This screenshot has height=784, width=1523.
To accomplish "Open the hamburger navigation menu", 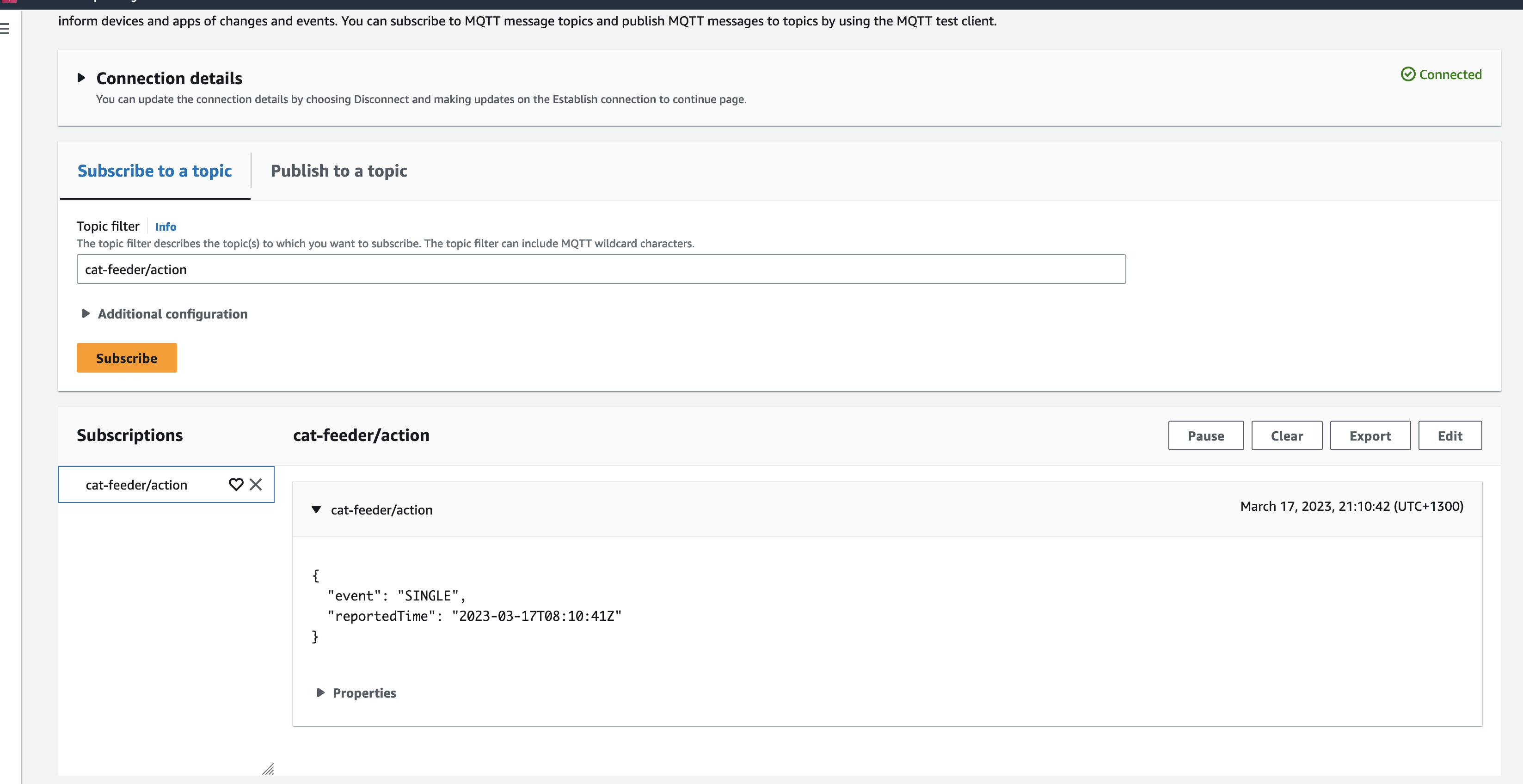I will coord(5,28).
